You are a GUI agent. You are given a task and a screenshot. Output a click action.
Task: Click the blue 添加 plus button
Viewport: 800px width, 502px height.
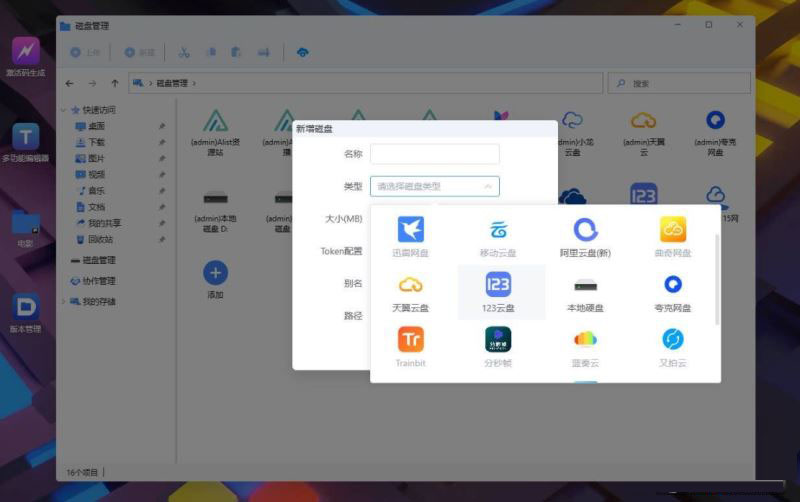coord(215,273)
